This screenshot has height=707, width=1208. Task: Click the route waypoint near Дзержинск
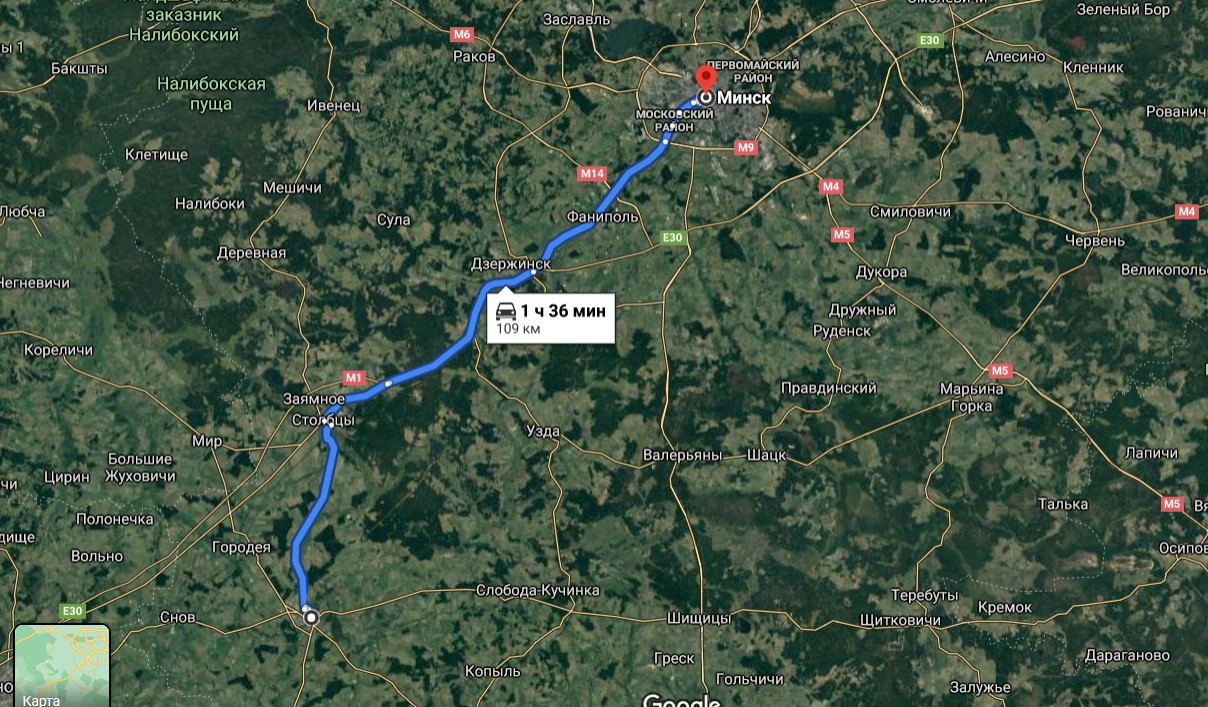534,272
